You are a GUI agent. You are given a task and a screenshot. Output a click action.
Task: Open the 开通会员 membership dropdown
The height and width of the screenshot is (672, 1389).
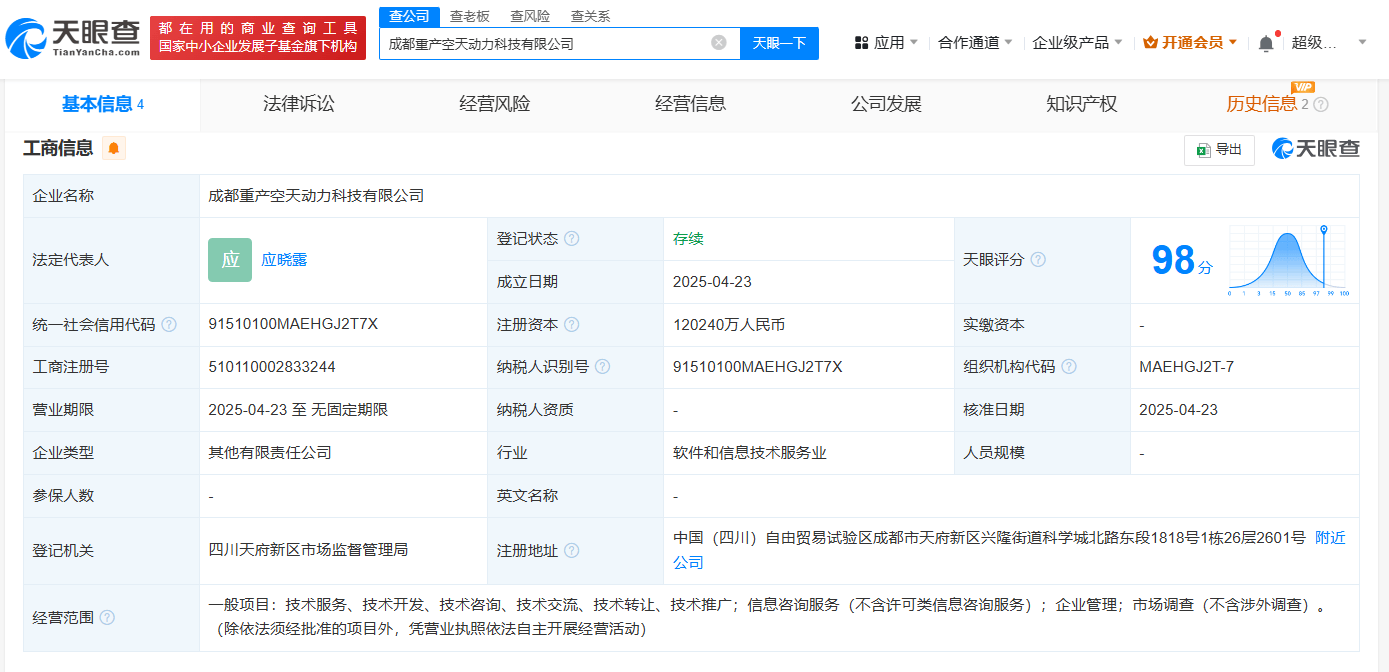[x=1190, y=43]
